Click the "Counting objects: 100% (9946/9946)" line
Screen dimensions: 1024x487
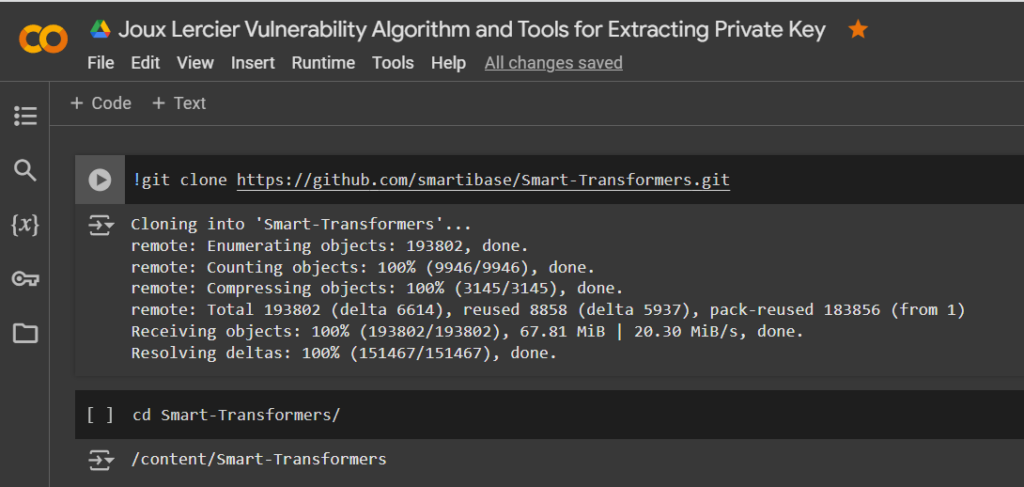(363, 267)
